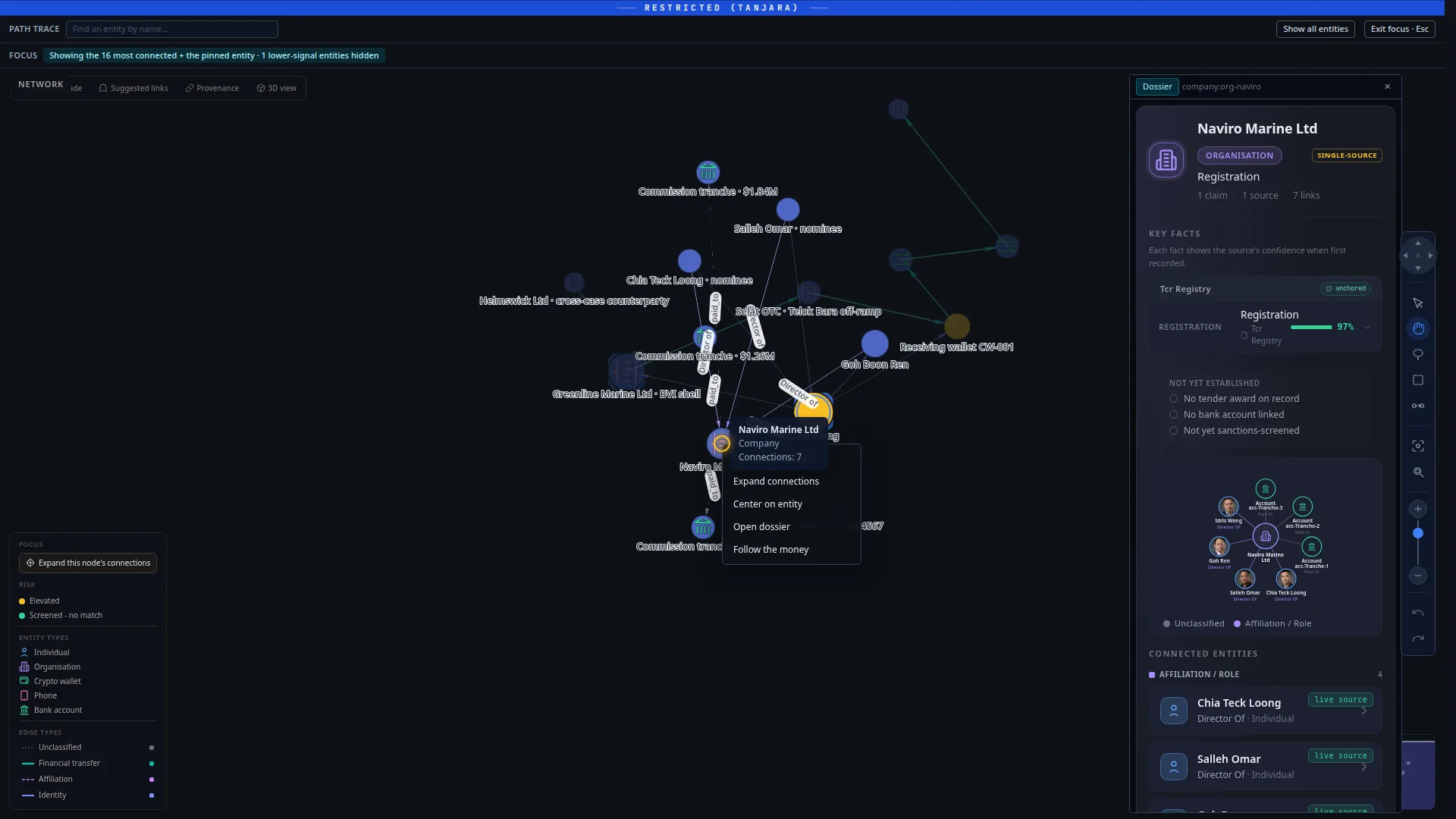Click the anchored tag on Tcr Registry

coord(1346,289)
